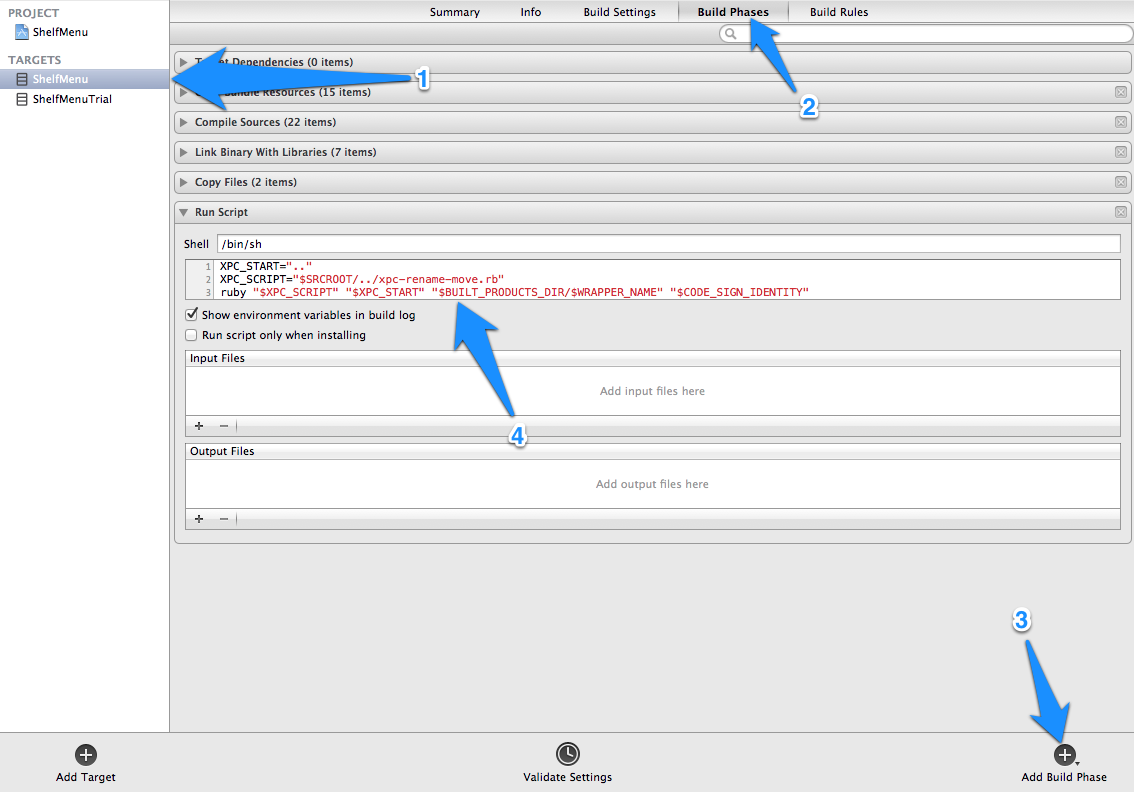Add an input file with plus button
Screen dimensions: 1134x792
click(199, 426)
